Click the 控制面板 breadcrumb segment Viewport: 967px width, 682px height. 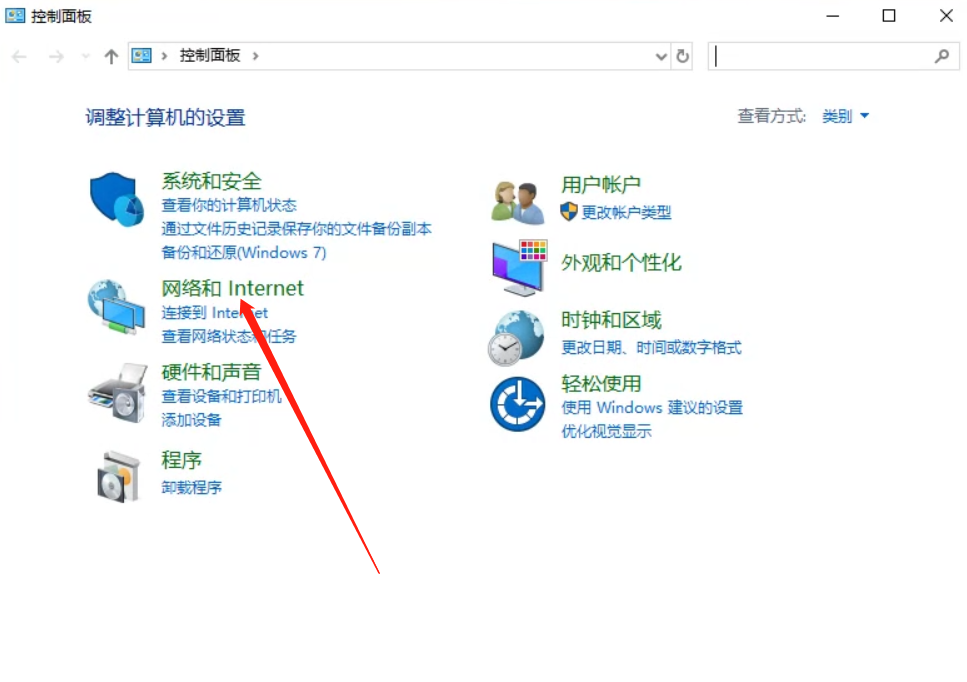(210, 56)
